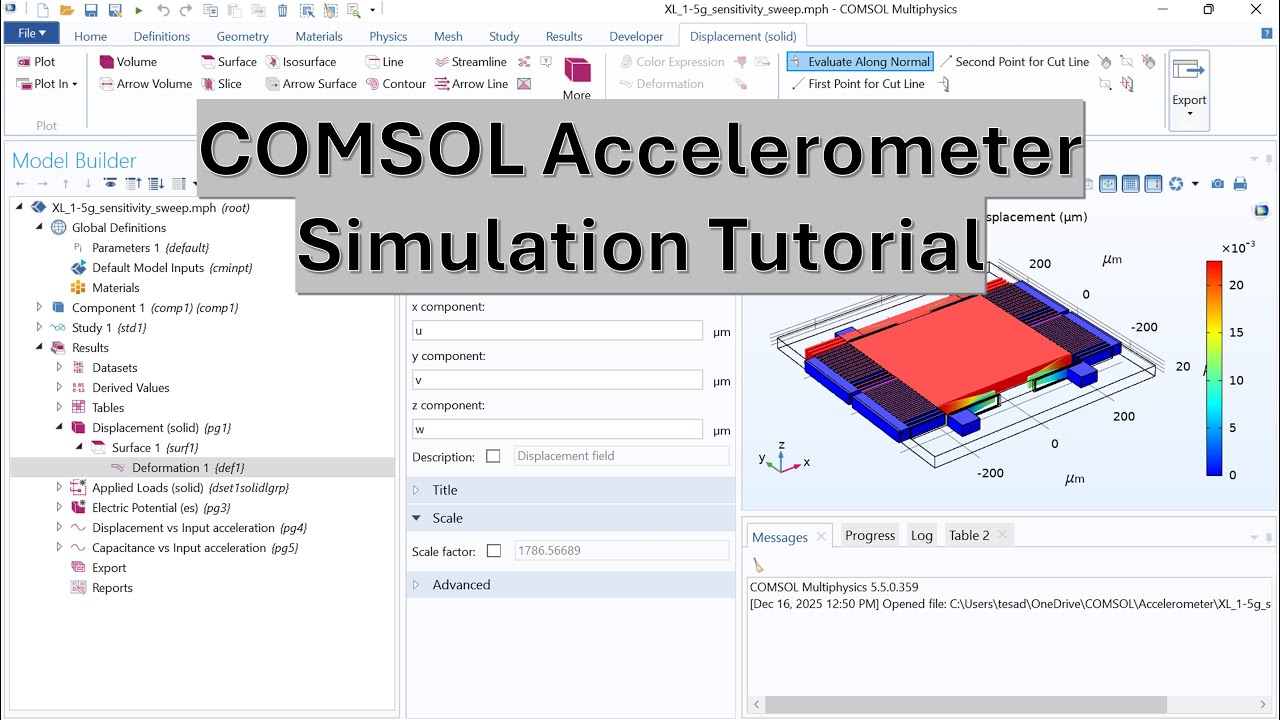Open the Geometry ribbon tab
The image size is (1280, 720).
[243, 36]
